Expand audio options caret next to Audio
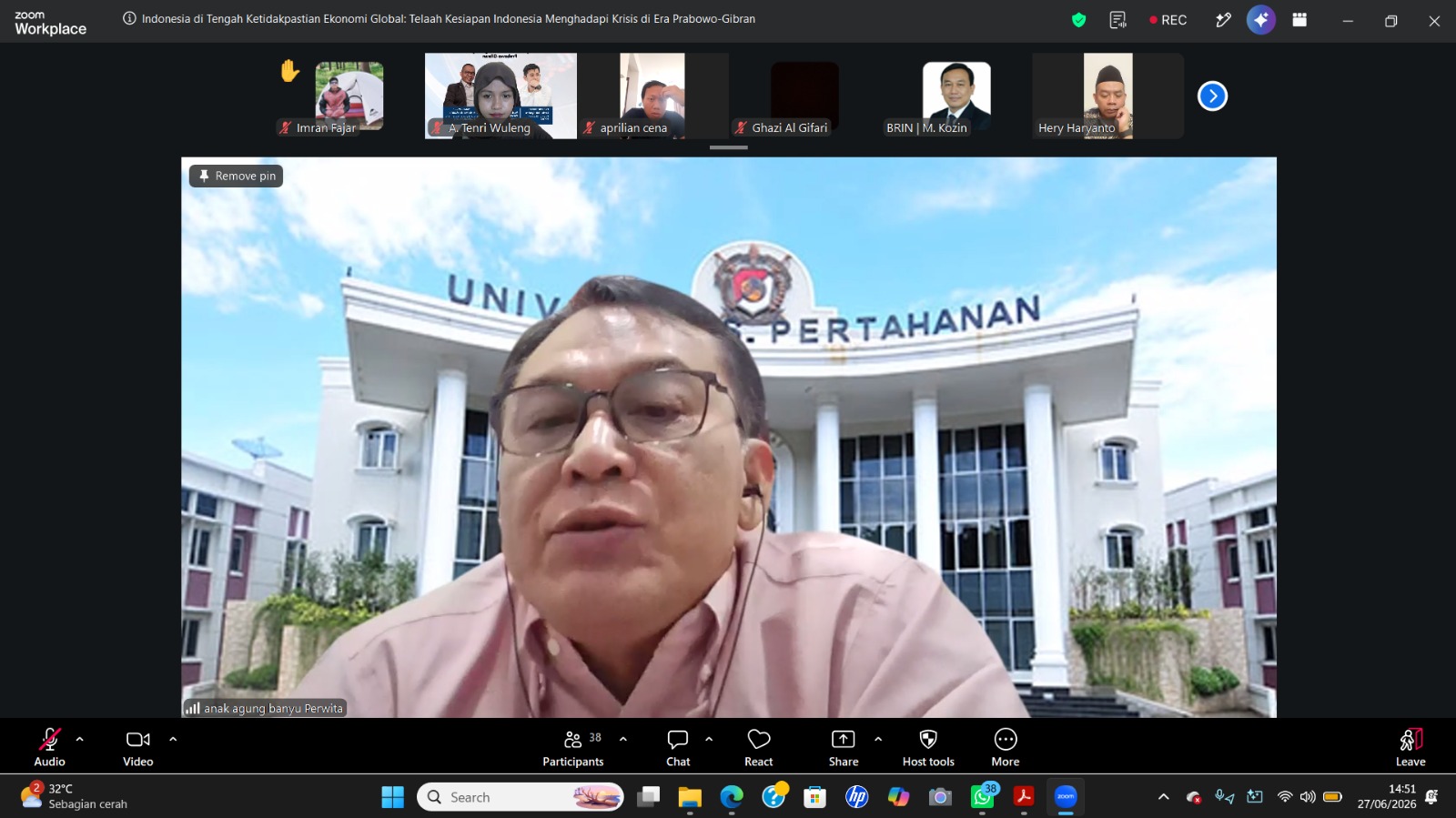Screen dimensions: 1456x818 pos(80,739)
